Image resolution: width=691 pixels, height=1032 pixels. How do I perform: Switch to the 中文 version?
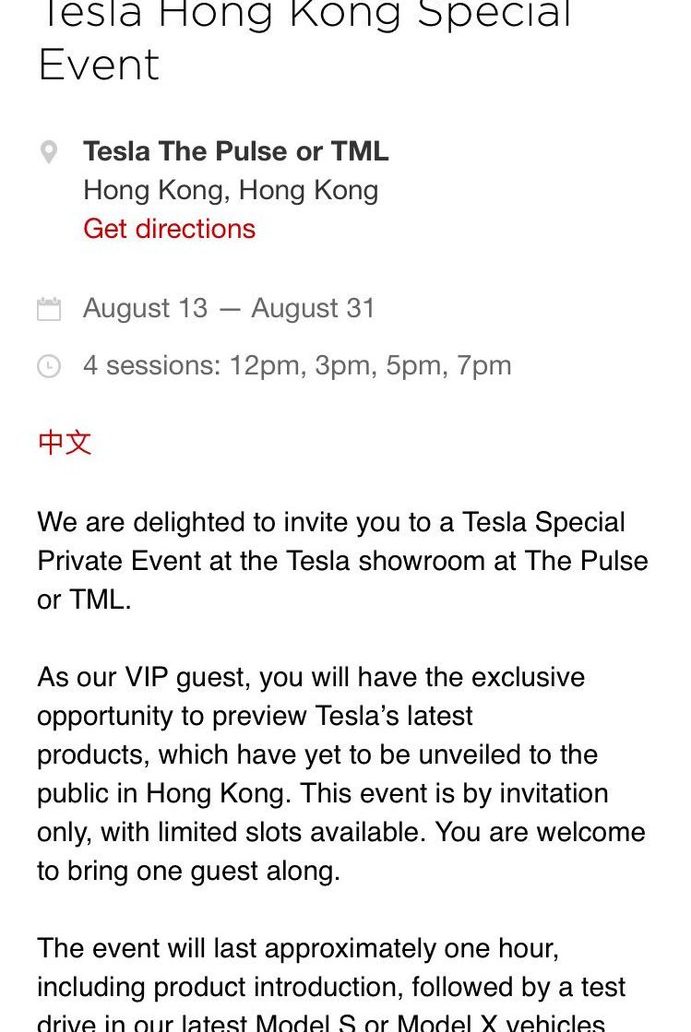[x=64, y=442]
